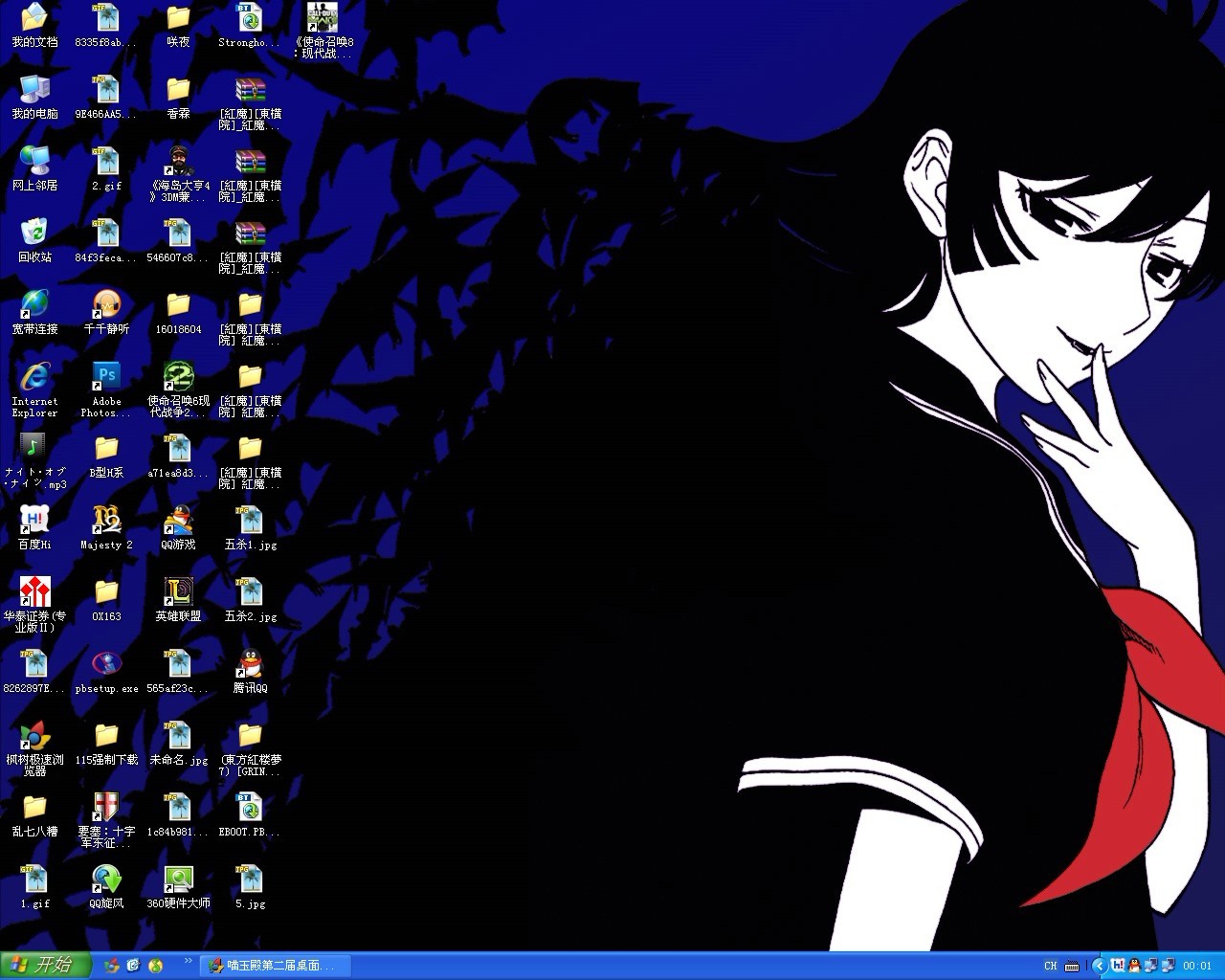Expand the quick launch overflow chevron
The image size is (1225, 980).
(x=188, y=960)
